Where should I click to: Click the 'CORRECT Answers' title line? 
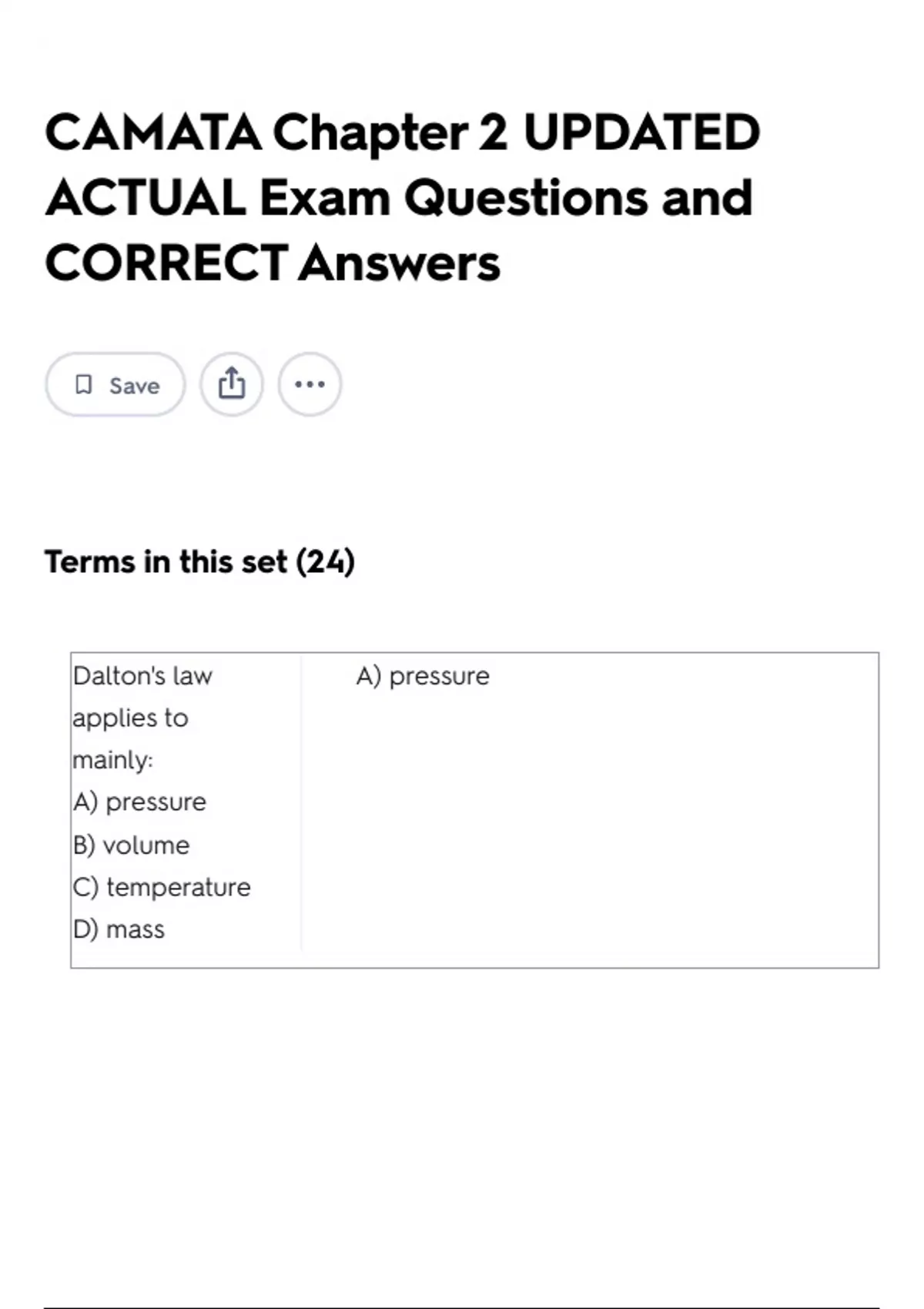(273, 263)
